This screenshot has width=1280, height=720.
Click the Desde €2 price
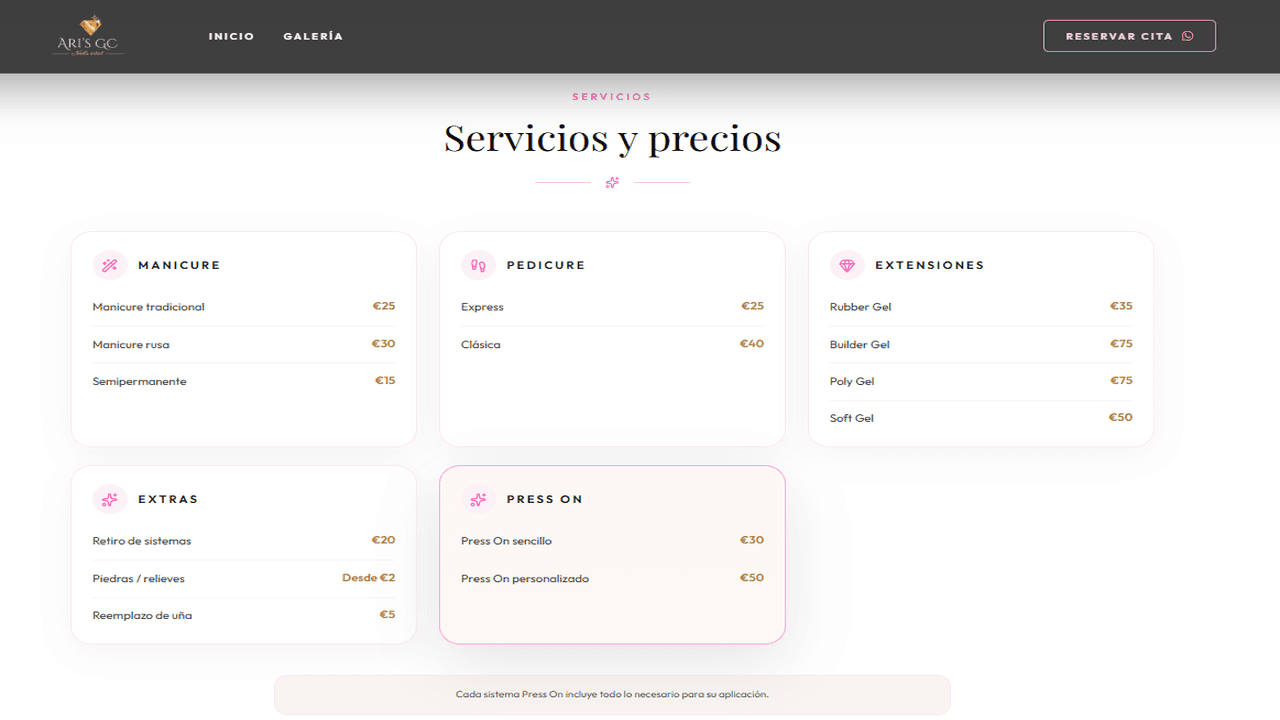369,577
